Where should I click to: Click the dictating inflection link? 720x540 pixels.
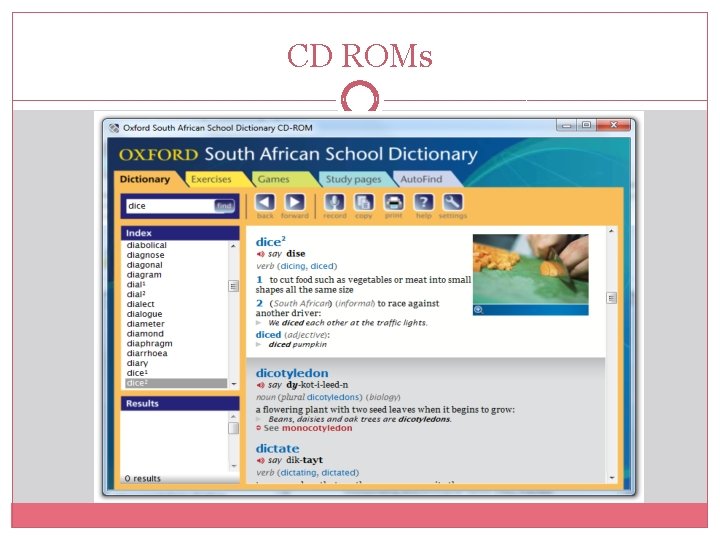298,472
